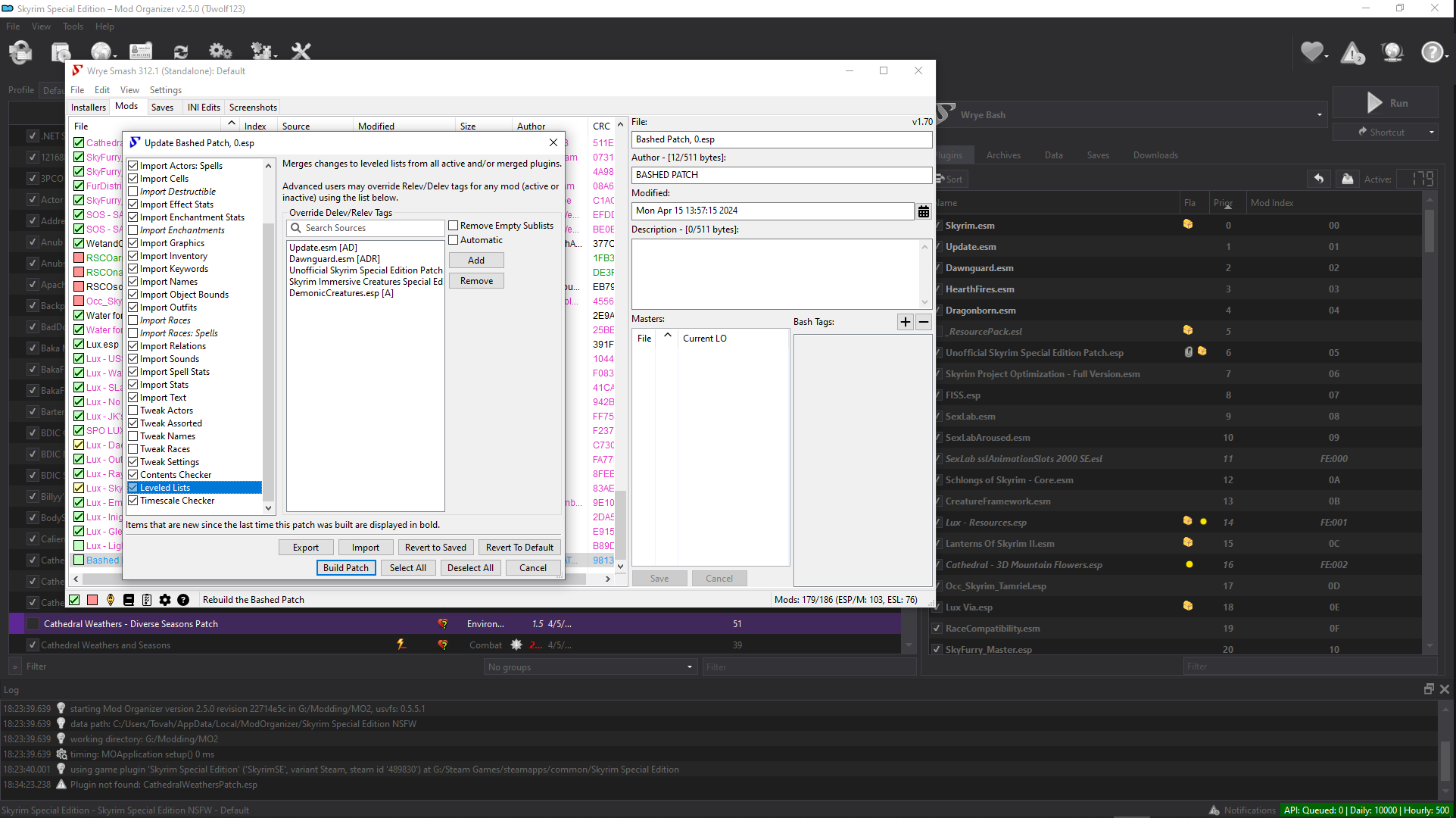Open Mod Organizer Tools menu
The image size is (1456, 818).
[73, 27]
